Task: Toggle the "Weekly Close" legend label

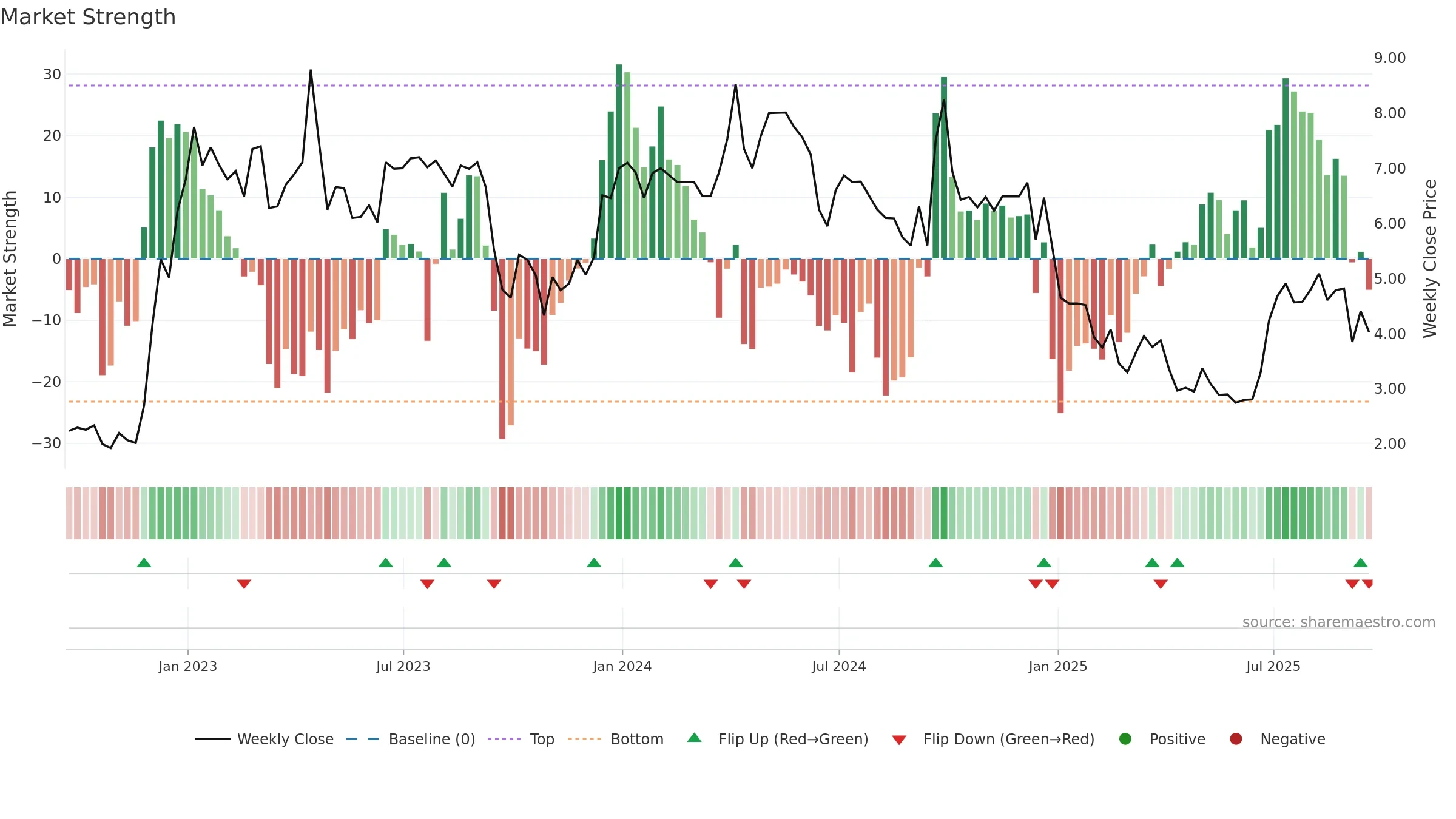Action: pyautogui.click(x=285, y=740)
